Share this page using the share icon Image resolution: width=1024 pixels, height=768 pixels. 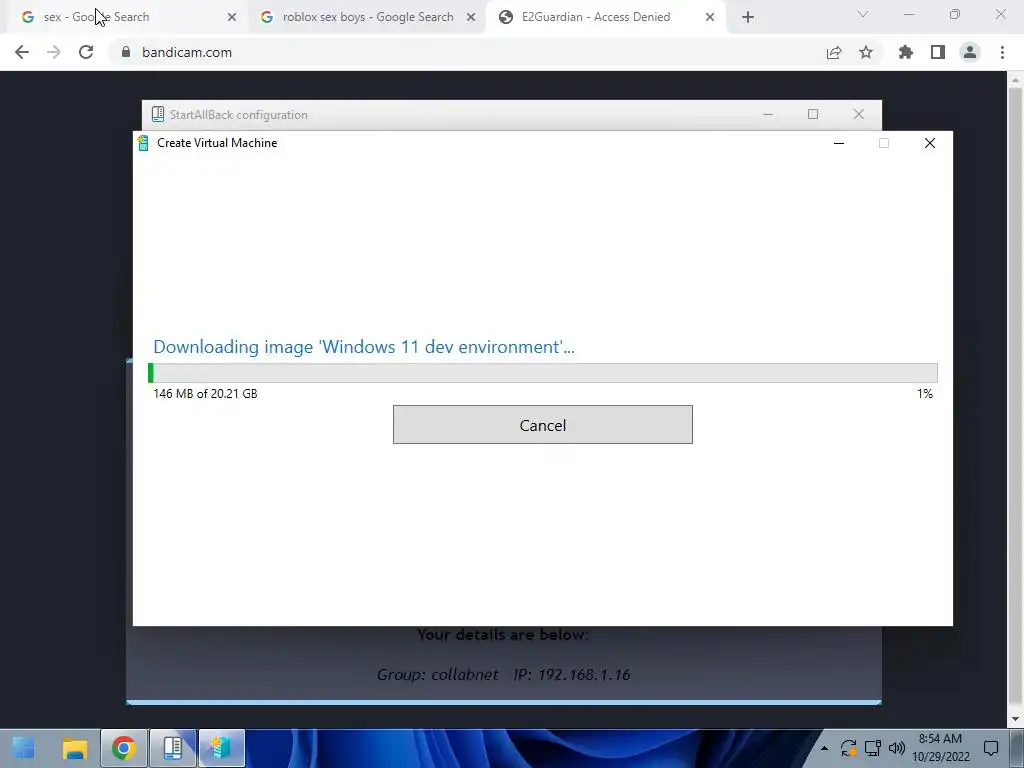pyautogui.click(x=834, y=52)
